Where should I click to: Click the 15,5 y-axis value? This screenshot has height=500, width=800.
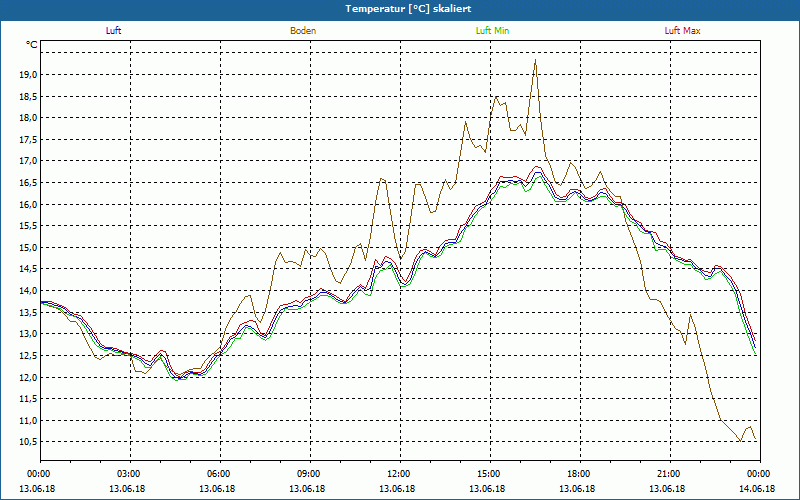tap(29, 226)
